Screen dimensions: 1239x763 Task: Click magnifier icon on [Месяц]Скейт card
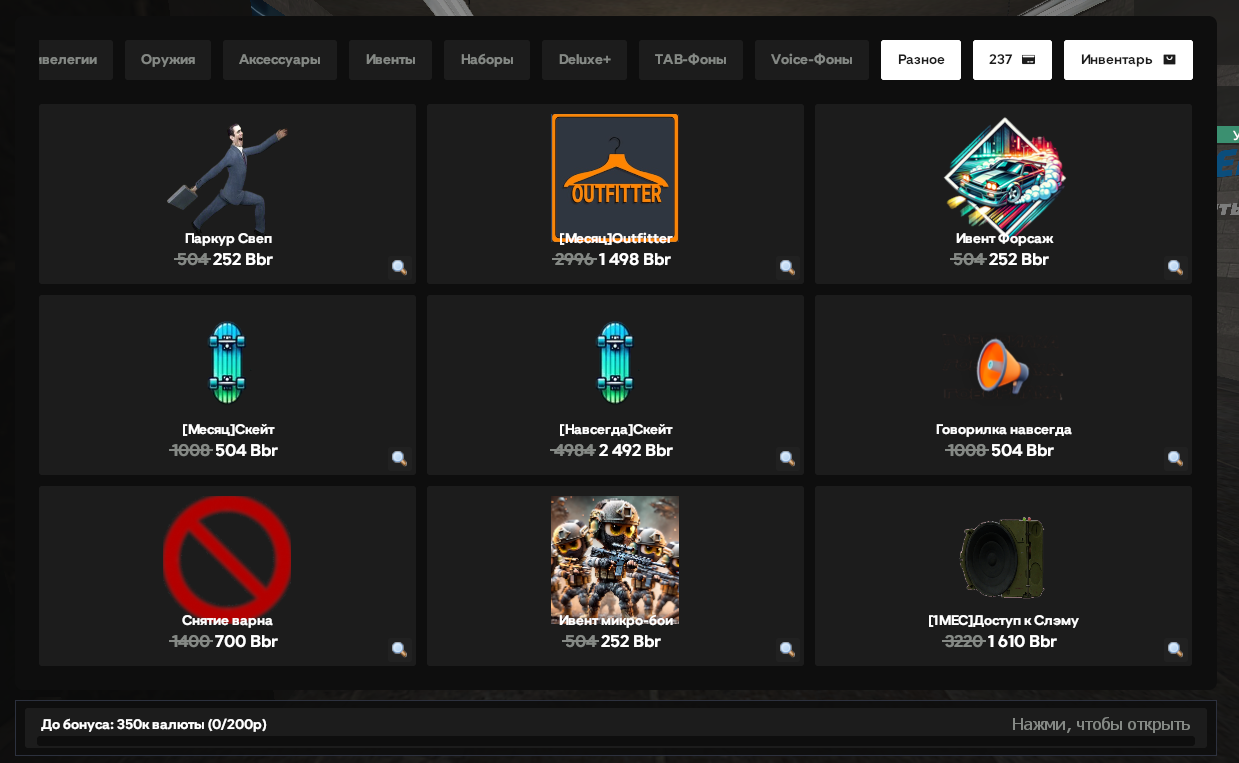point(399,458)
